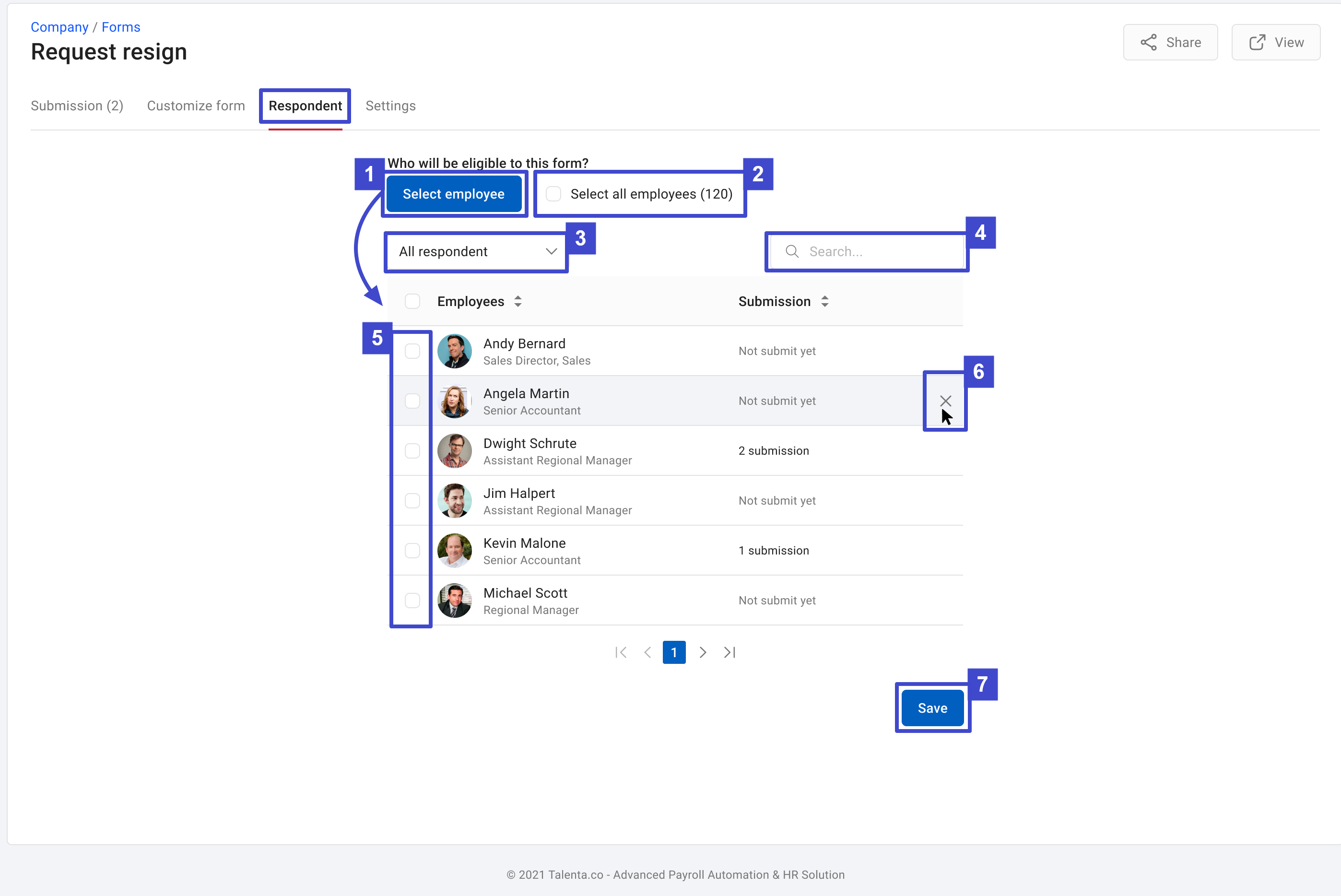Image resolution: width=1341 pixels, height=896 pixels.
Task: Click Andy Bernard's 'Not submit yet' status
Action: [777, 351]
